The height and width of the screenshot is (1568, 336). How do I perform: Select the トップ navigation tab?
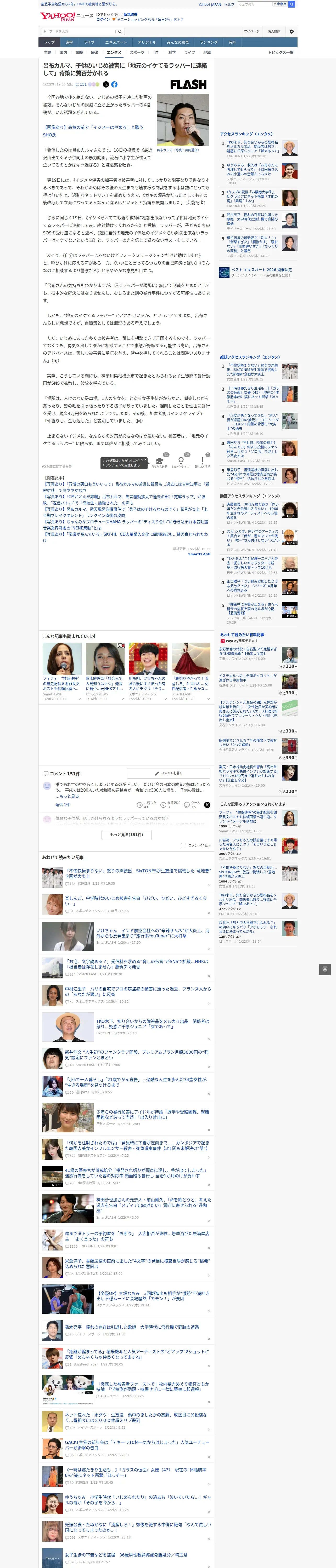click(x=49, y=43)
